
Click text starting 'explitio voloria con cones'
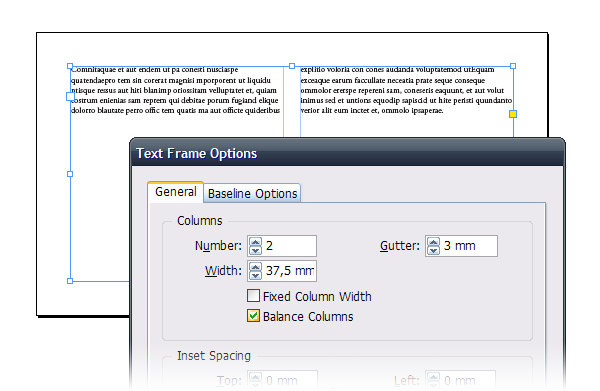(x=397, y=70)
